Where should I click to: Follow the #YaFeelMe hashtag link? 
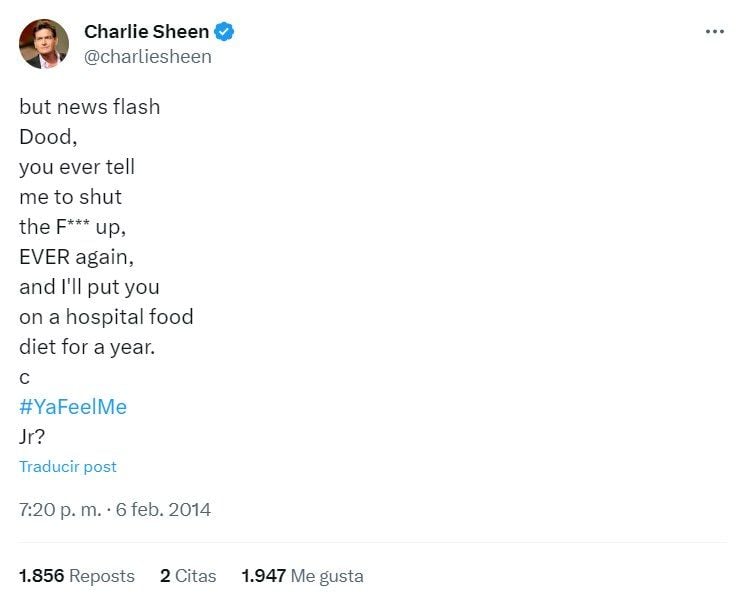coord(73,407)
